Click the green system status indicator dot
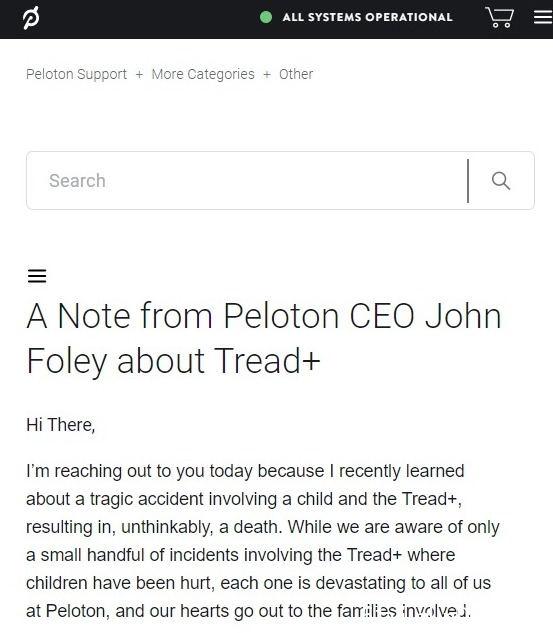Image resolution: width=553 pixels, height=633 pixels. (x=266, y=17)
